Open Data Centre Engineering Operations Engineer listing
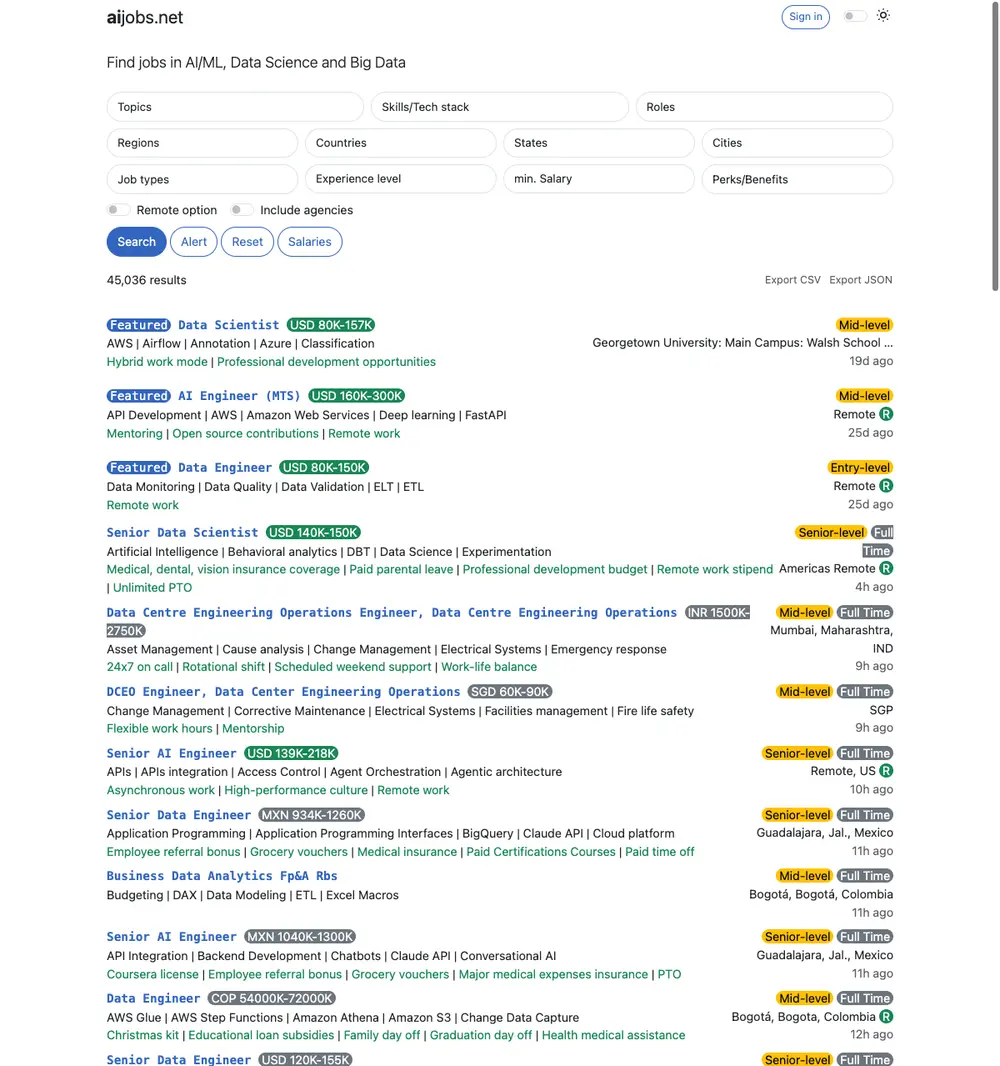The image size is (1000, 1066). coord(392,613)
